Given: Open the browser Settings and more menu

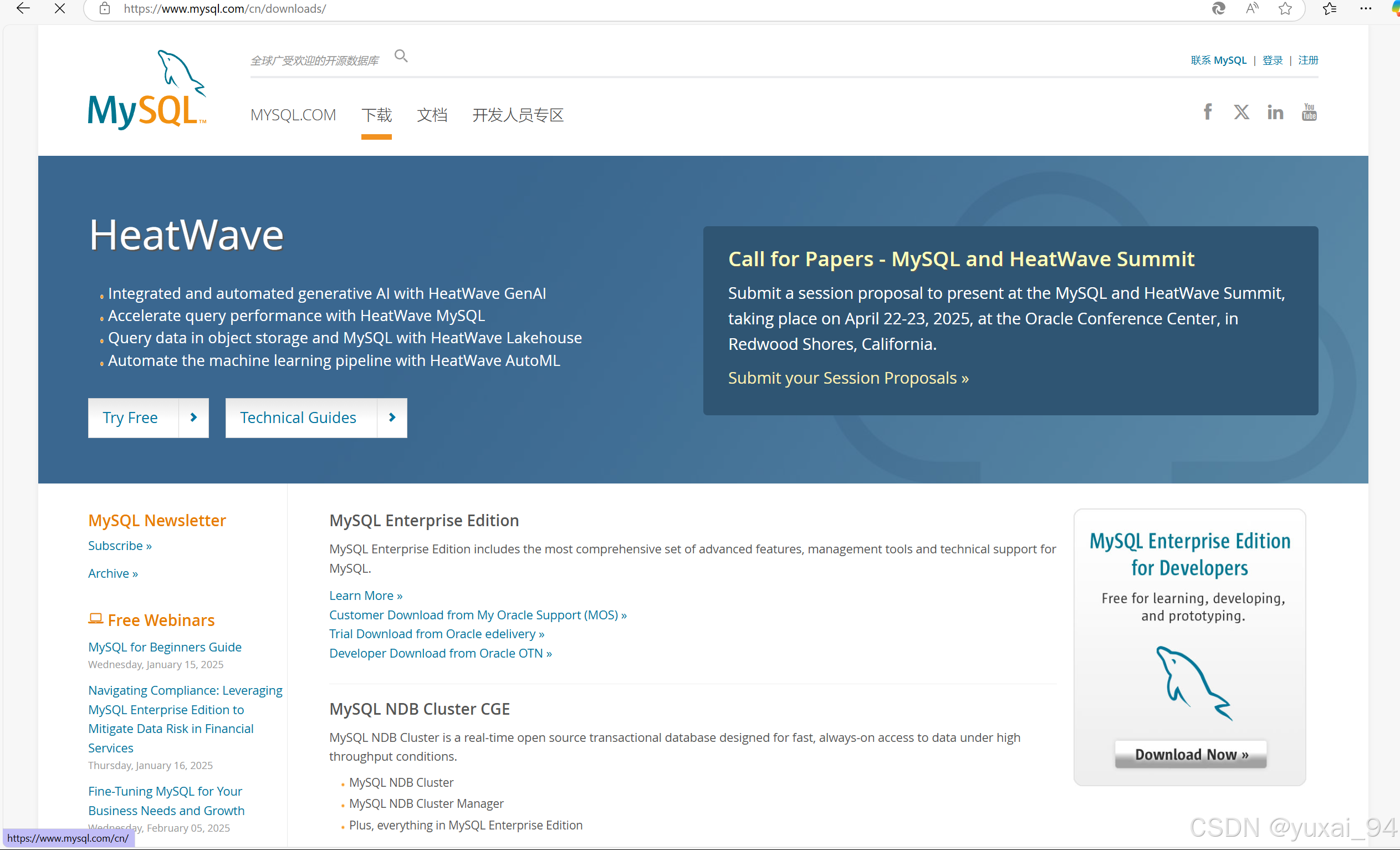Looking at the screenshot, I should (x=1366, y=8).
